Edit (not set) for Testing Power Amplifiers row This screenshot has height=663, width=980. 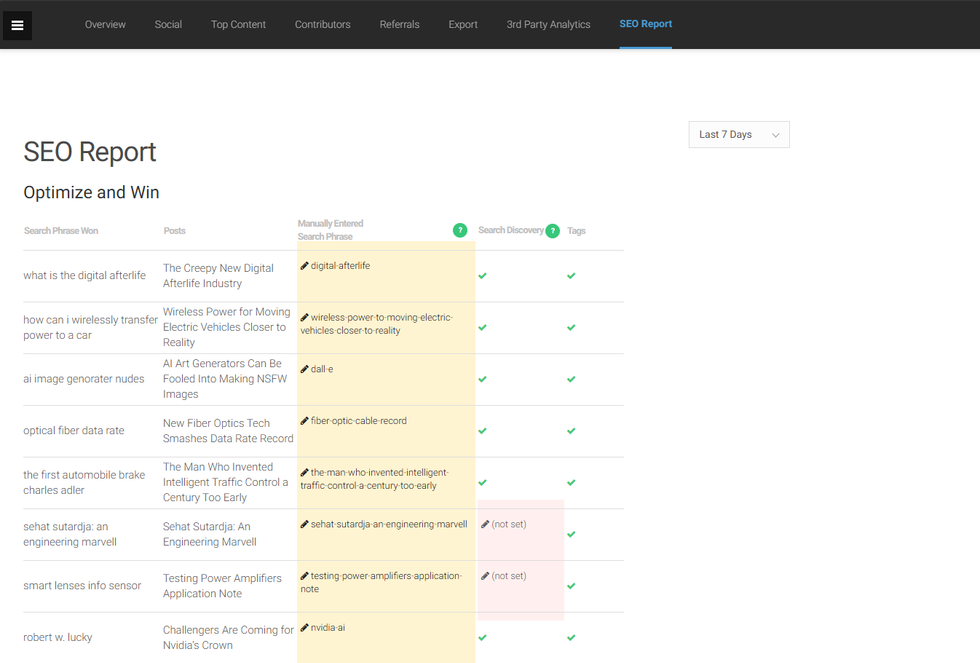coord(485,576)
